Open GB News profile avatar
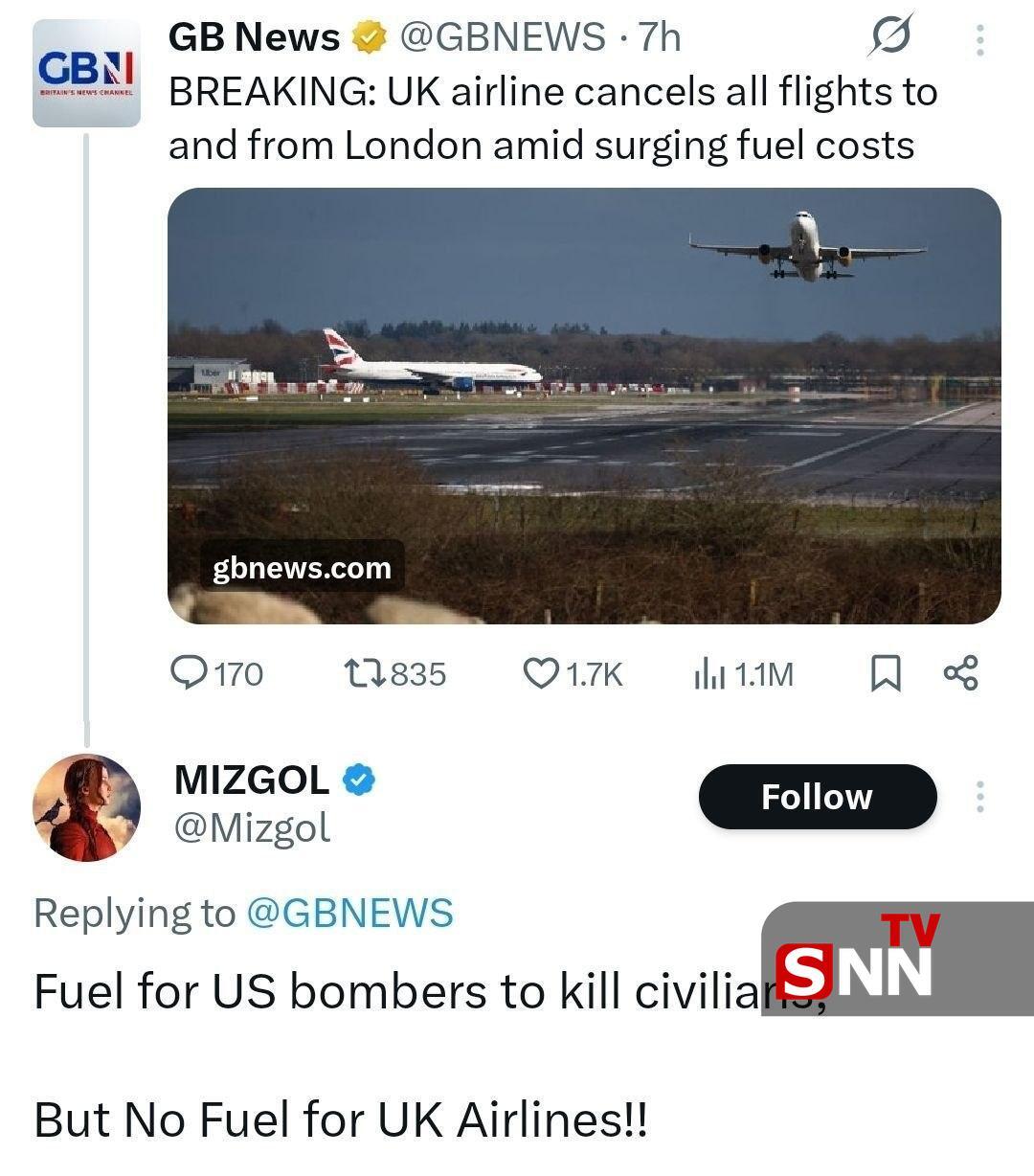This screenshot has width=1034, height=1176. (86, 73)
